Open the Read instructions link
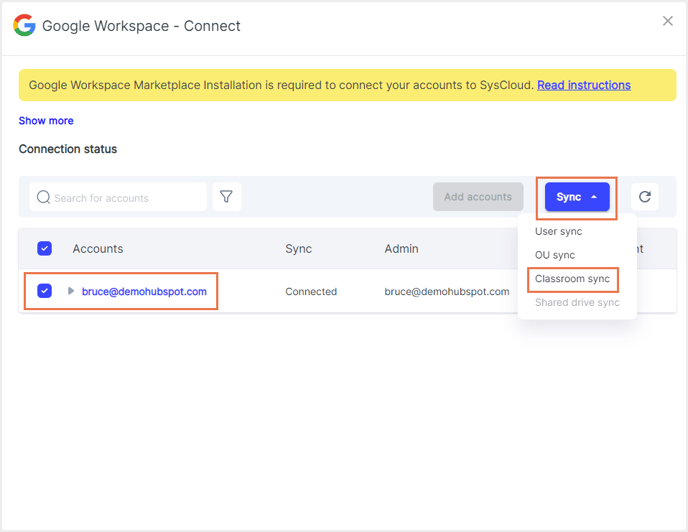 pos(584,85)
